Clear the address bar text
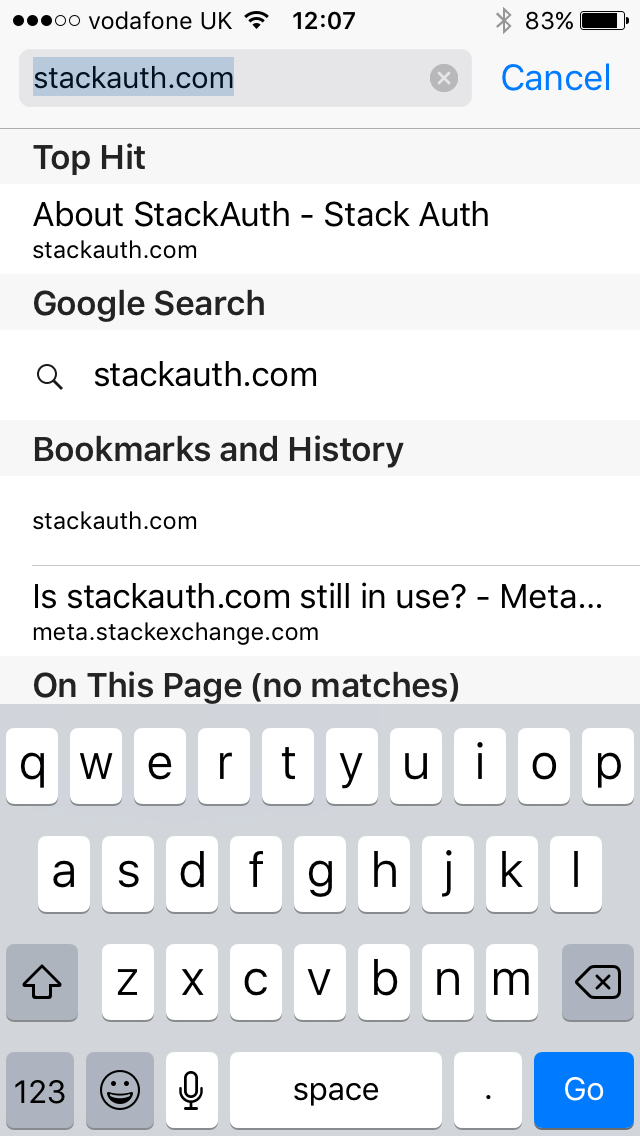The width and height of the screenshot is (640, 1136). point(443,78)
